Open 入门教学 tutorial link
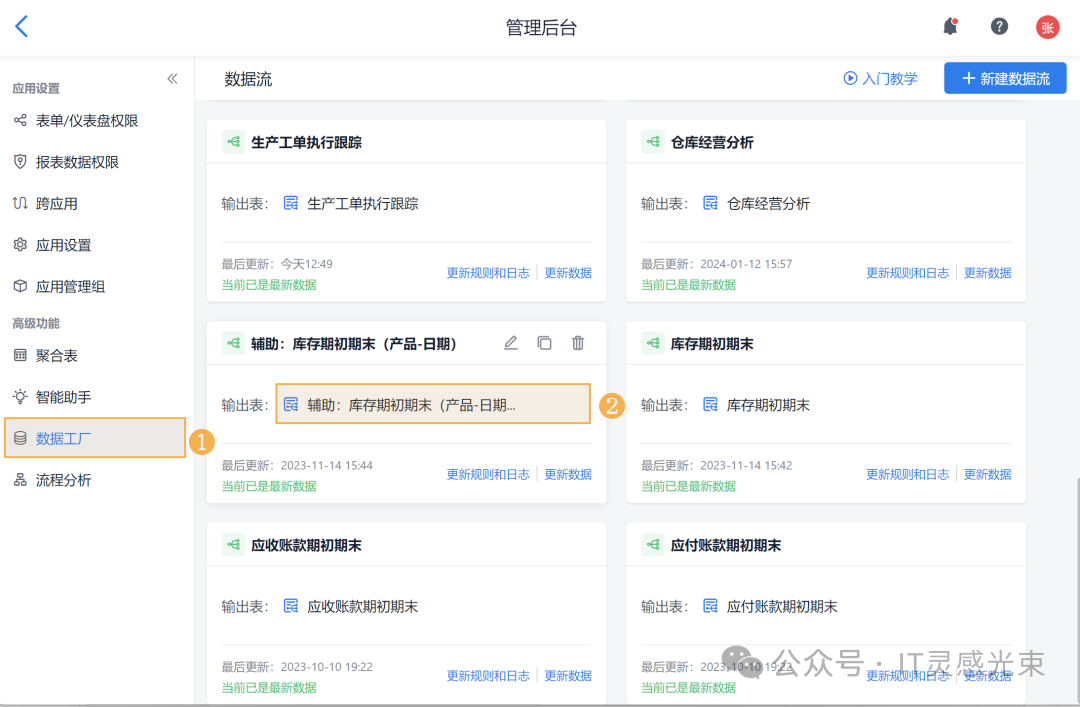The width and height of the screenshot is (1080, 707). tap(880, 79)
